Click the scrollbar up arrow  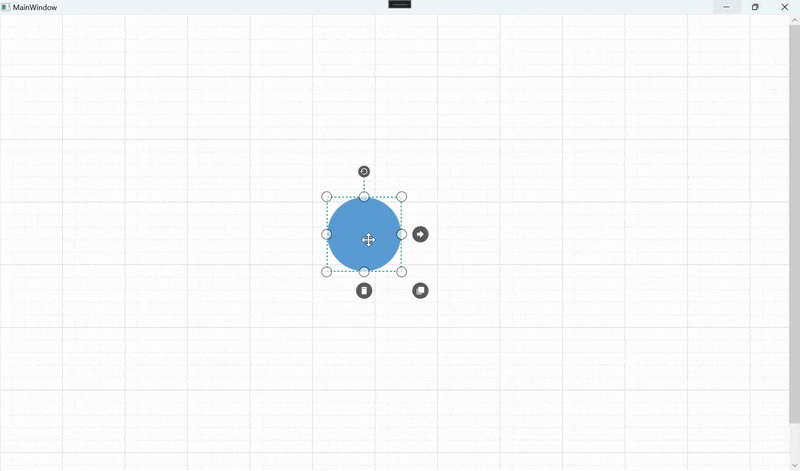(794, 19)
